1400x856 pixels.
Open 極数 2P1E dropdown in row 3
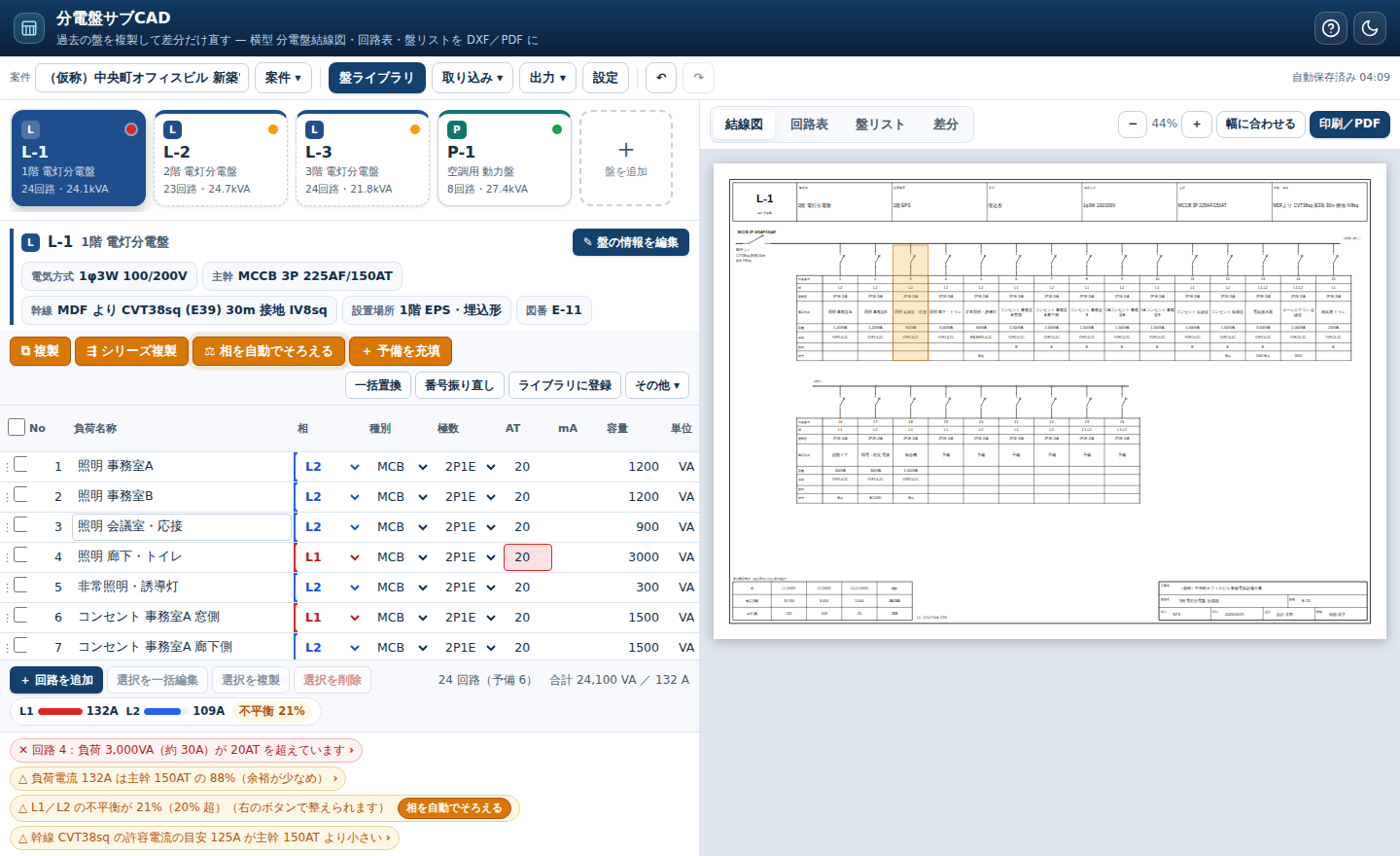(471, 527)
